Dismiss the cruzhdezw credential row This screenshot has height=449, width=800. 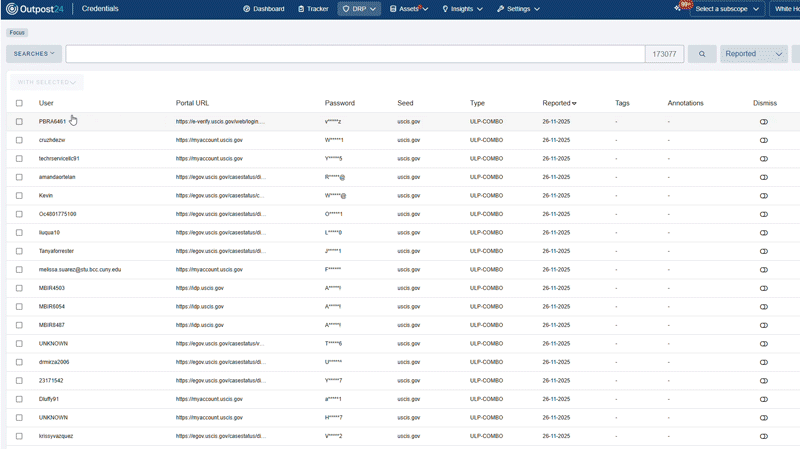(763, 140)
